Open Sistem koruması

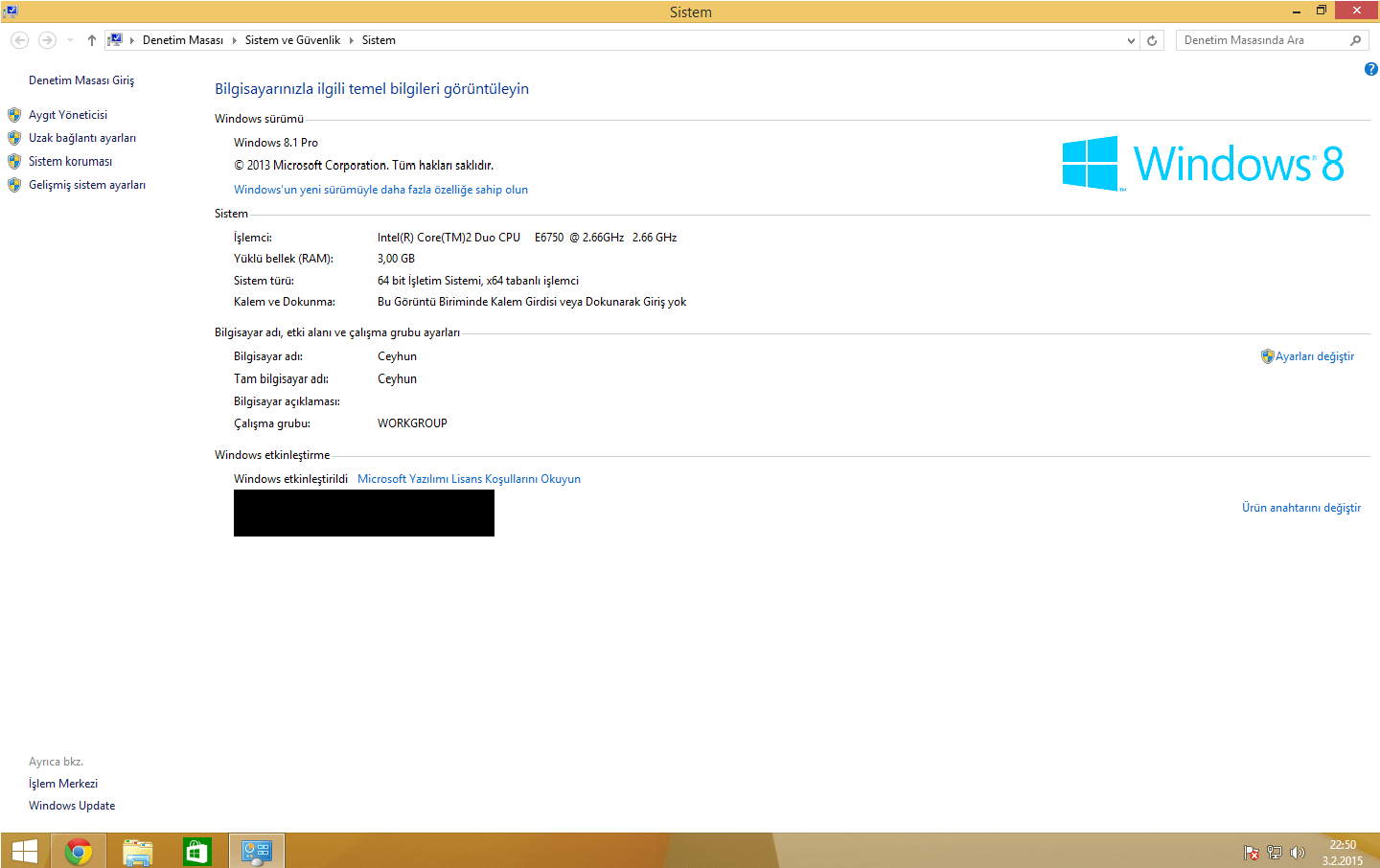click(71, 162)
